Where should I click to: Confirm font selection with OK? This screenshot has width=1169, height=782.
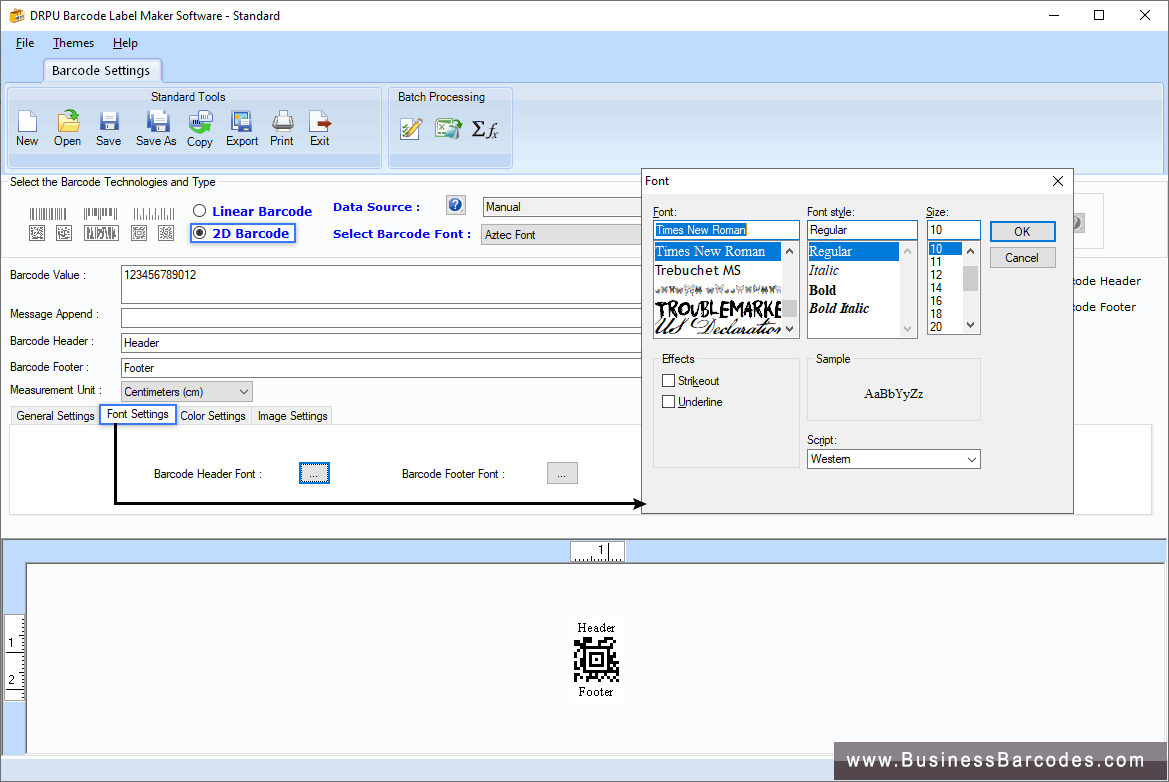[1021, 231]
